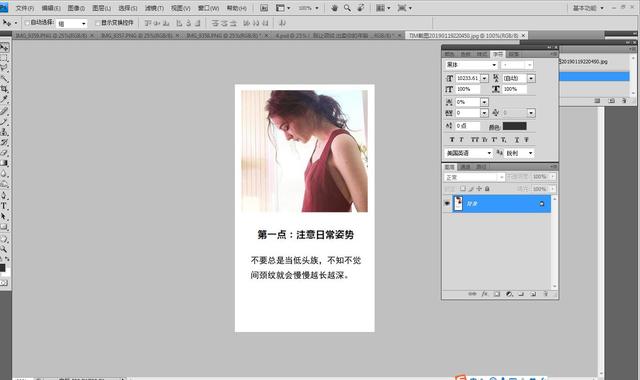
Task: Open the 组 auto-select dropdown
Action: [x=71, y=24]
